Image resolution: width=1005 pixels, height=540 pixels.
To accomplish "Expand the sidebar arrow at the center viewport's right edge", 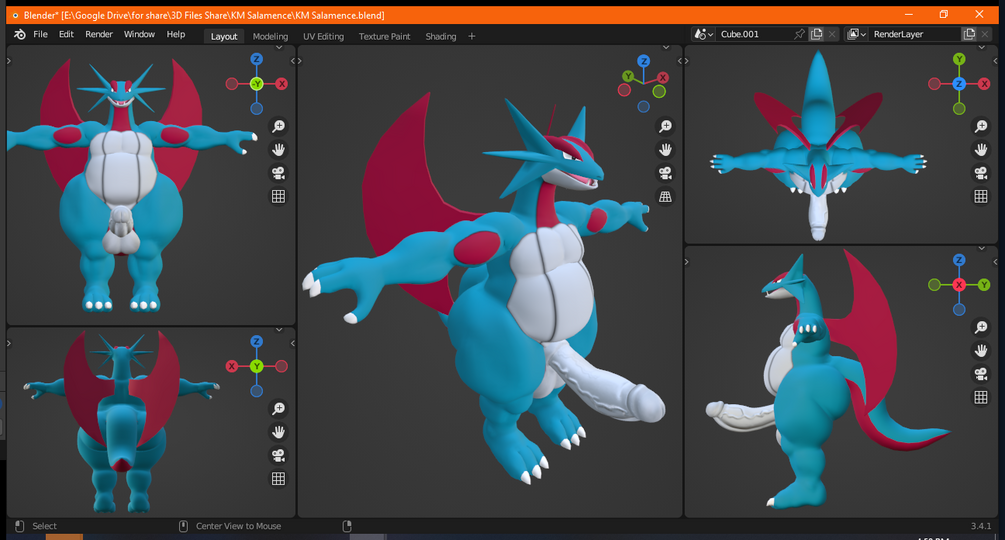I will click(x=679, y=61).
